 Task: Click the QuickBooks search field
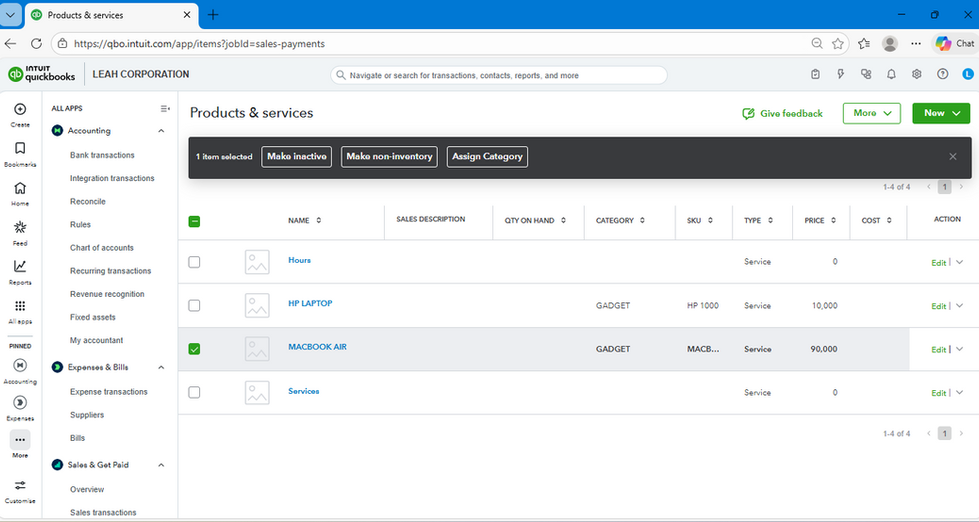(x=499, y=75)
